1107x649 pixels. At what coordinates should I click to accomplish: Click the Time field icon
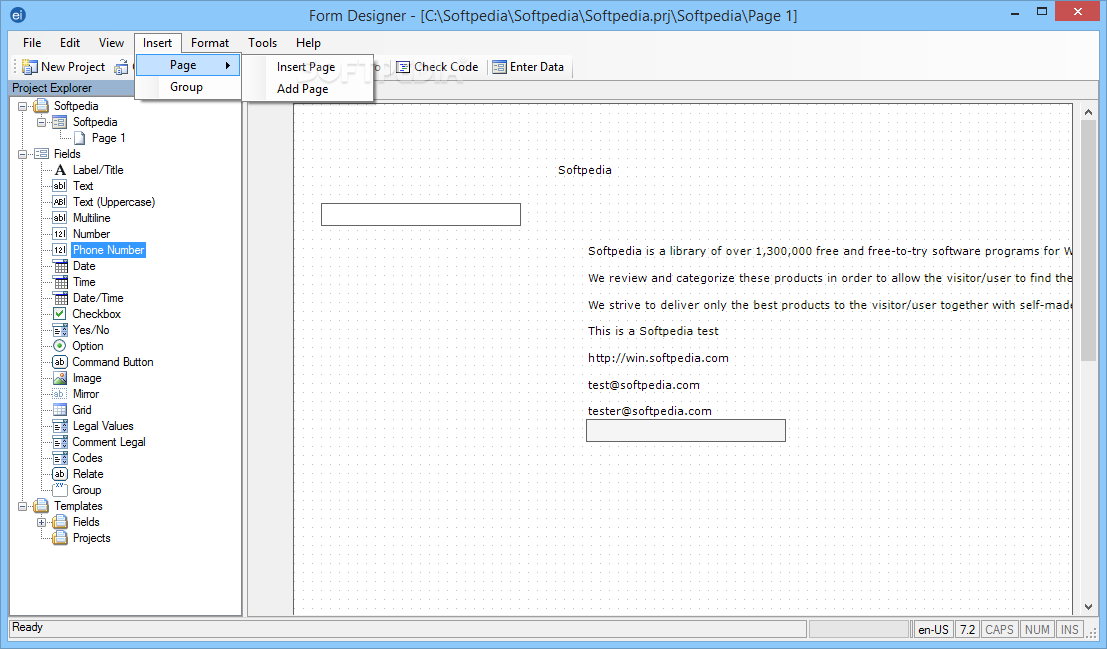point(61,282)
